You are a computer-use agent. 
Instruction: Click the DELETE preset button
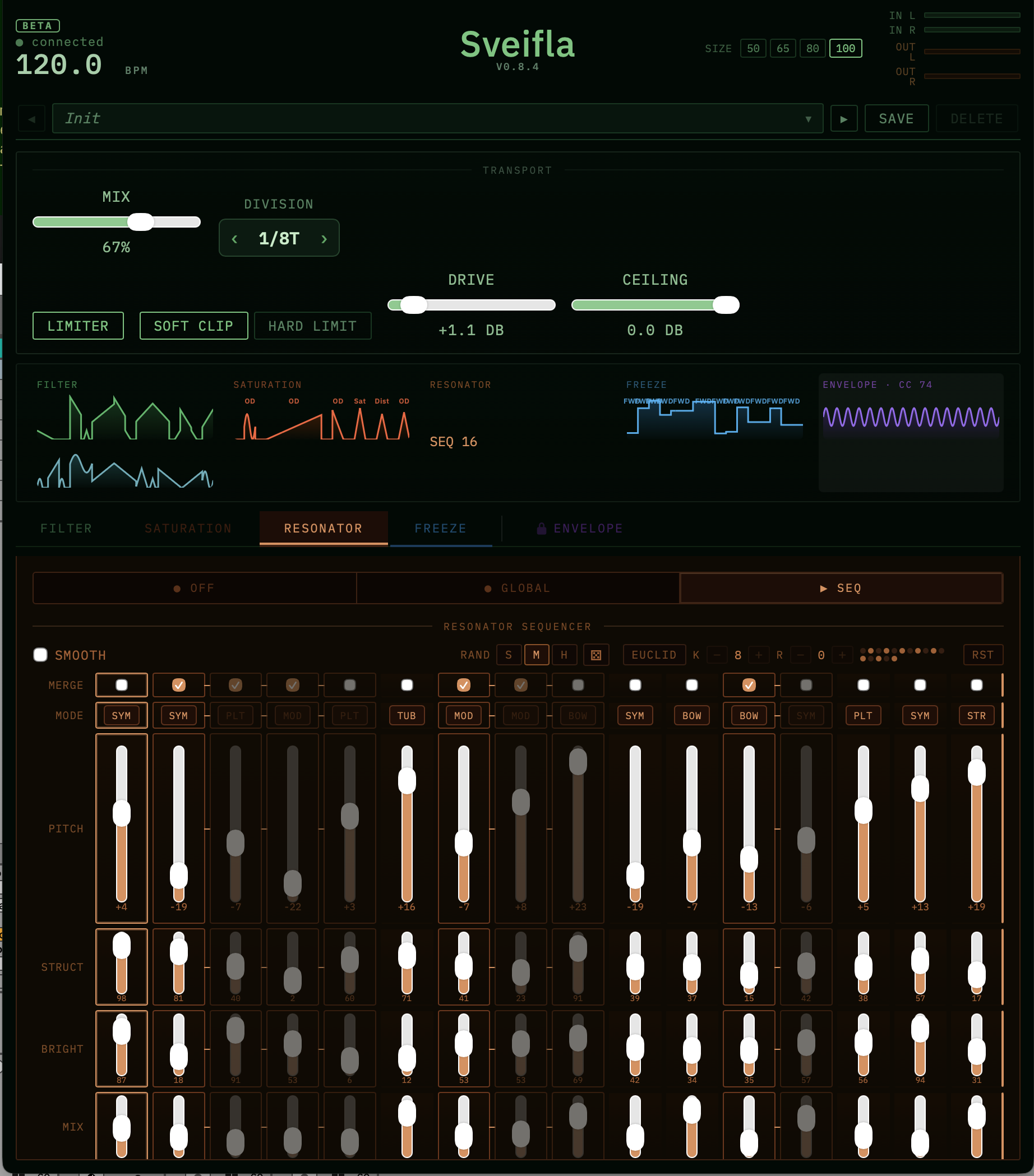pos(976,118)
